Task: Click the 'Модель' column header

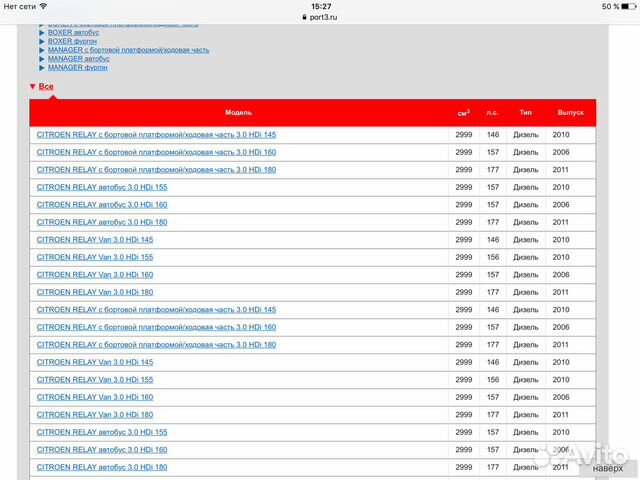Action: coord(239,113)
